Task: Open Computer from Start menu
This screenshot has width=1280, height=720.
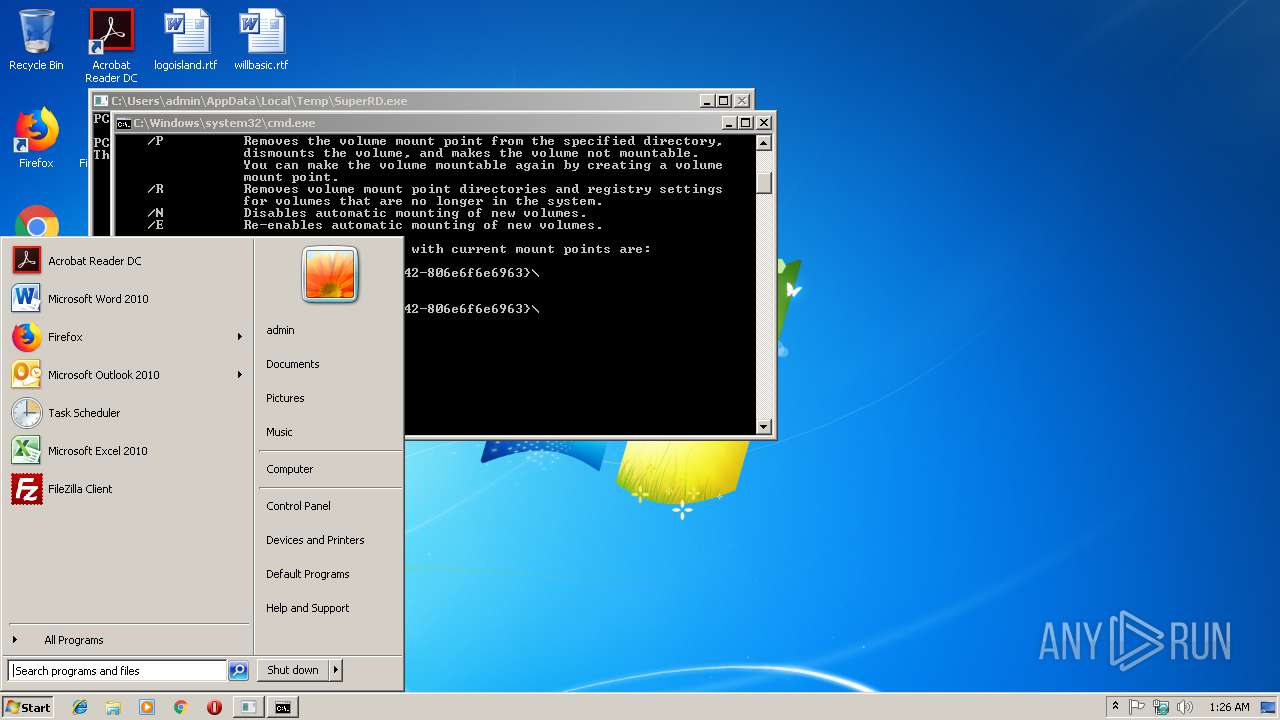Action: [x=330, y=469]
